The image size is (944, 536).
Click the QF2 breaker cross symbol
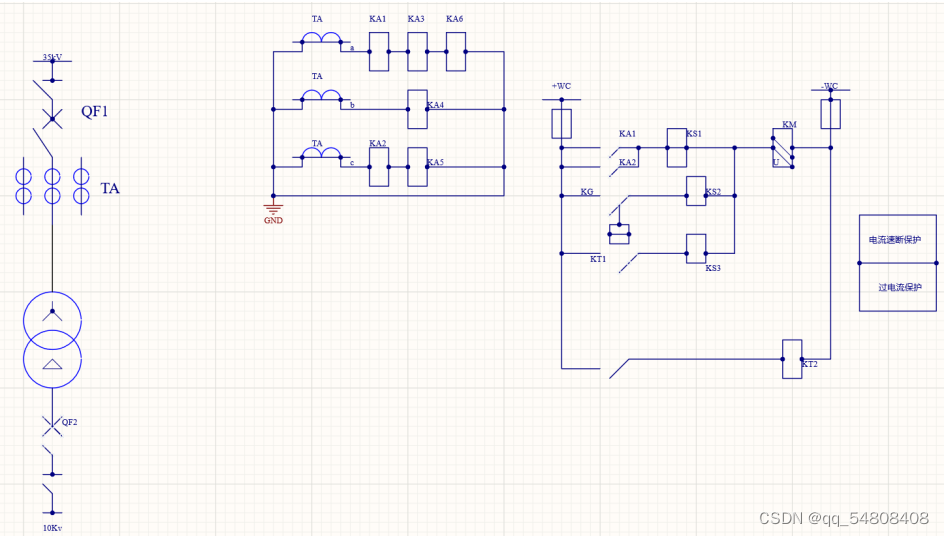tap(52, 426)
